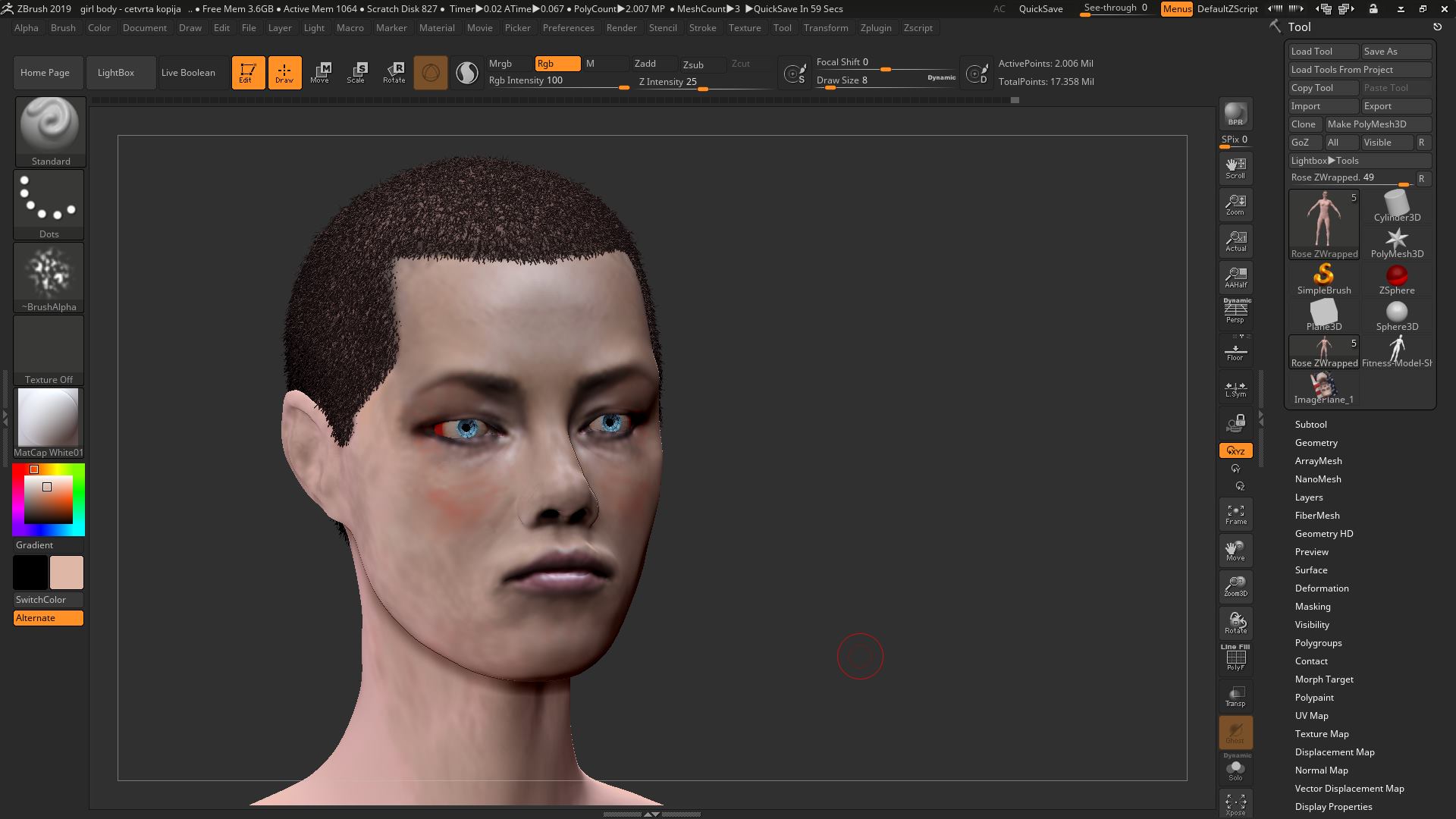1456x819 pixels.
Task: Select the Edit mode button
Action: 248,73
